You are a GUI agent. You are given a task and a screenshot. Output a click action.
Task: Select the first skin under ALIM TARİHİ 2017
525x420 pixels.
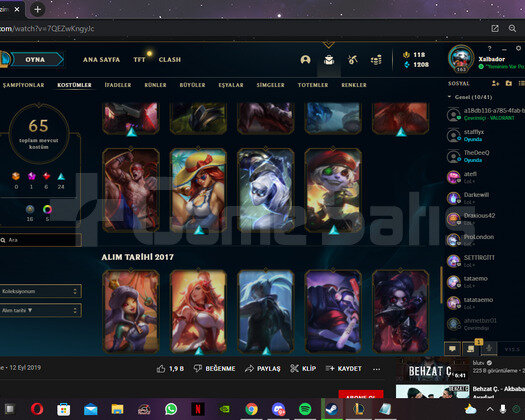pos(131,311)
